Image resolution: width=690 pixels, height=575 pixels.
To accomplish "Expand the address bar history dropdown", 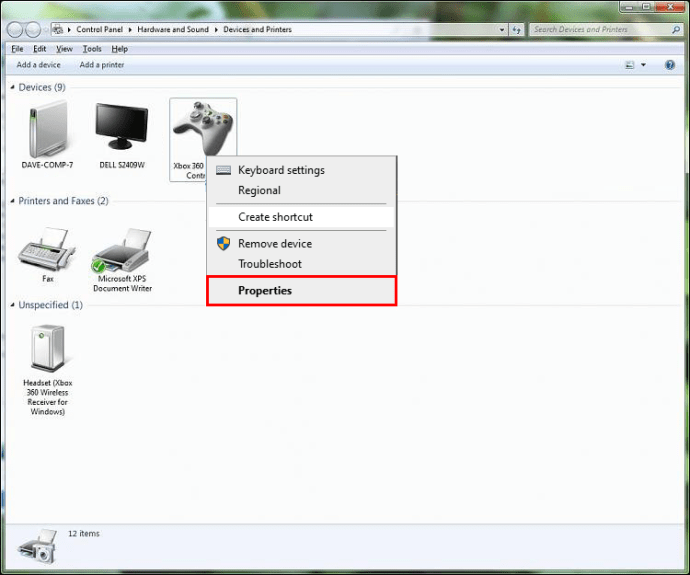I will pos(502,30).
